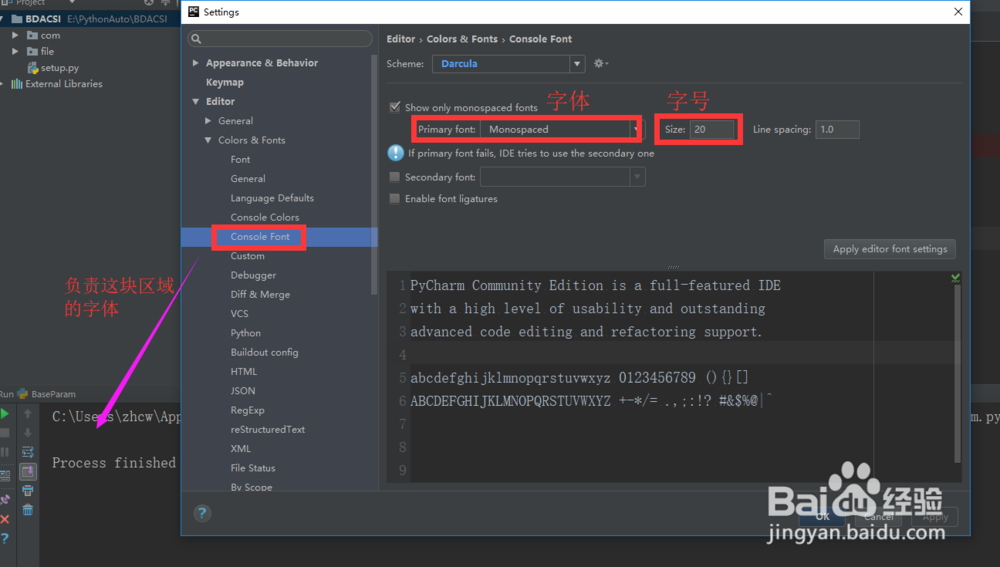Click the Help question mark in Settings dialog
The width and height of the screenshot is (1000, 567).
tap(202, 513)
